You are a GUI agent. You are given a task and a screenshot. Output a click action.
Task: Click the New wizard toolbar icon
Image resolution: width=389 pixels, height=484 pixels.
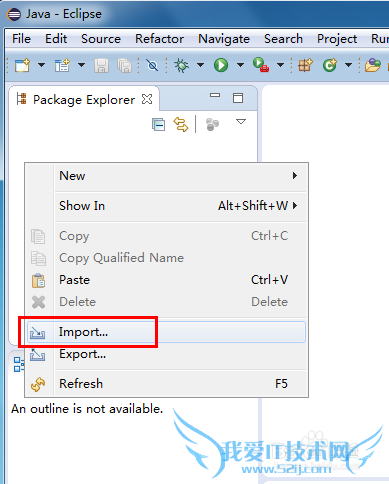(x=22, y=65)
